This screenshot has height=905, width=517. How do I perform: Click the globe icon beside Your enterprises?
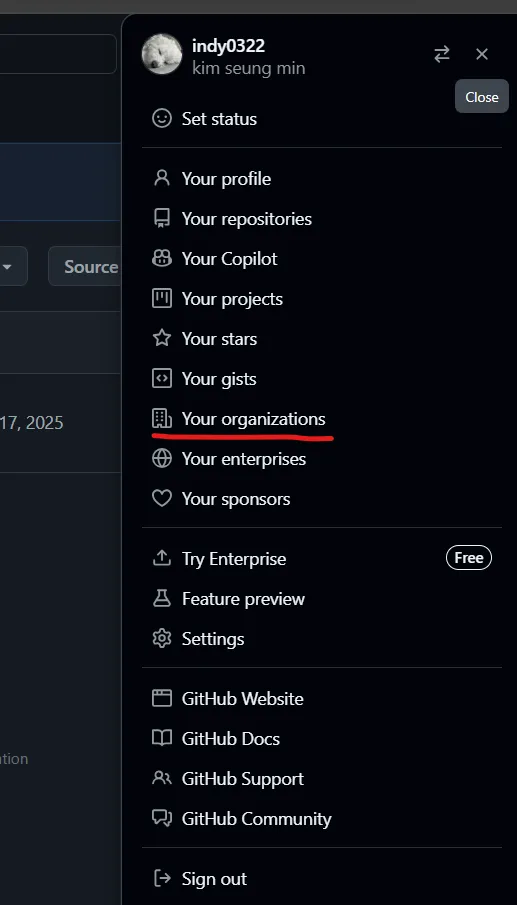pos(162,458)
